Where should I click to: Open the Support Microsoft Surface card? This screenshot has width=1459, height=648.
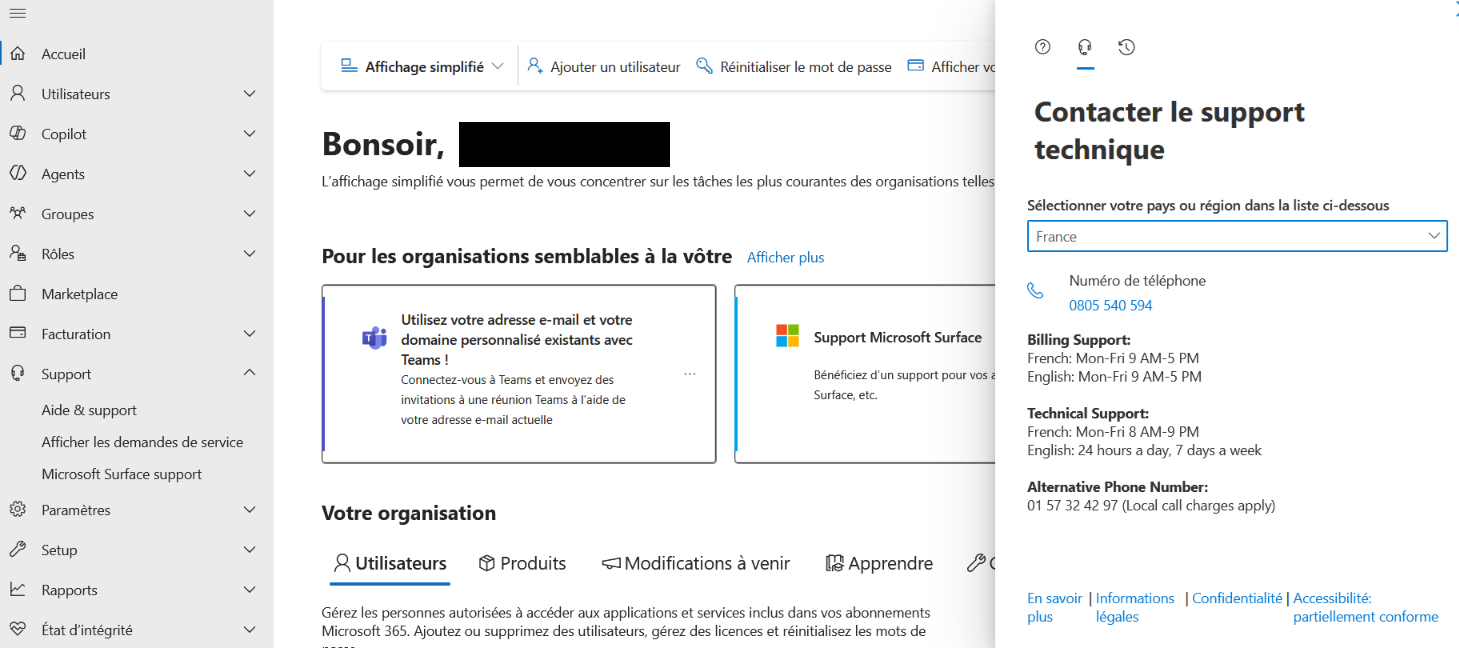click(865, 374)
